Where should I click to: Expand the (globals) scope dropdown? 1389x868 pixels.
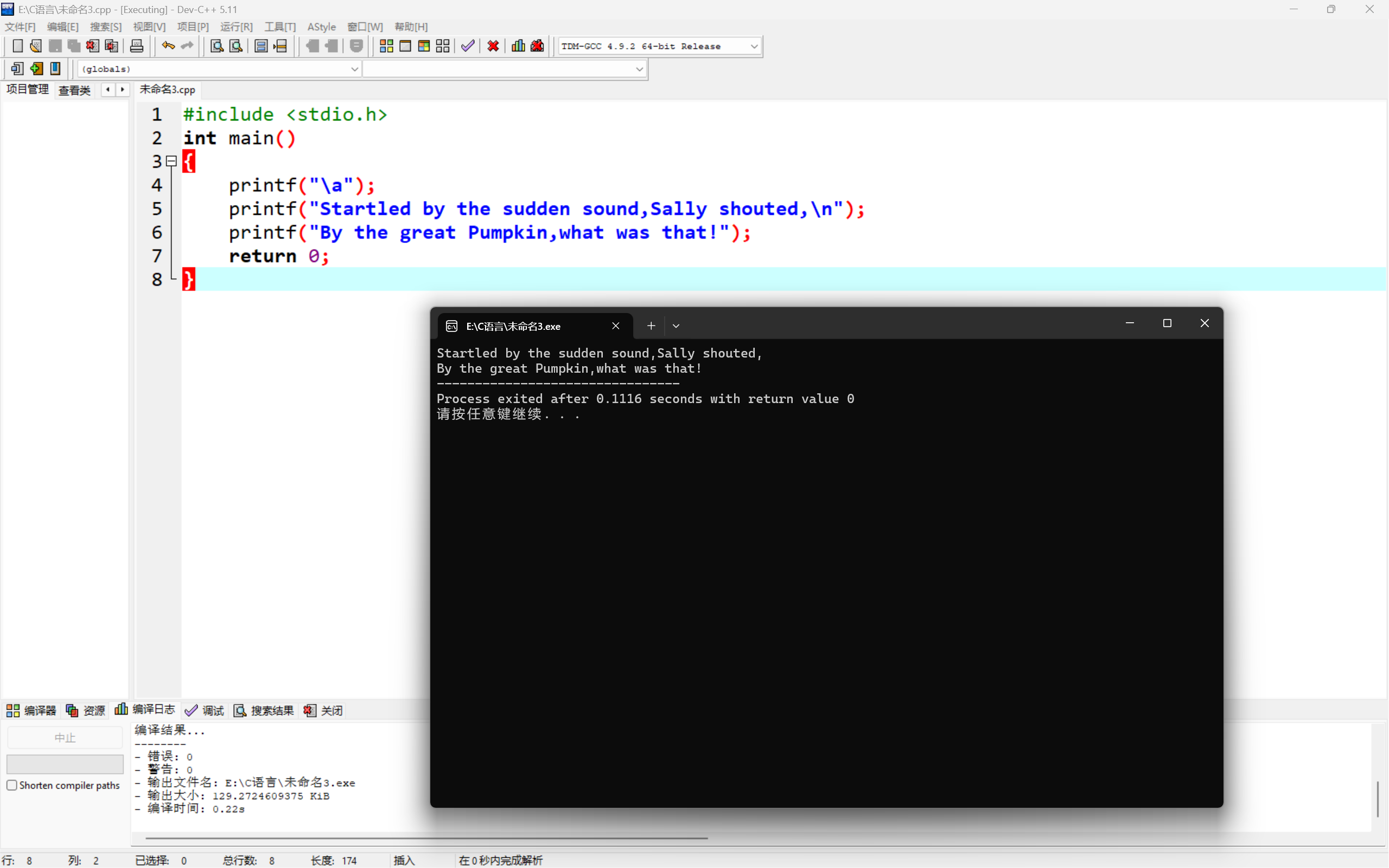click(x=354, y=69)
